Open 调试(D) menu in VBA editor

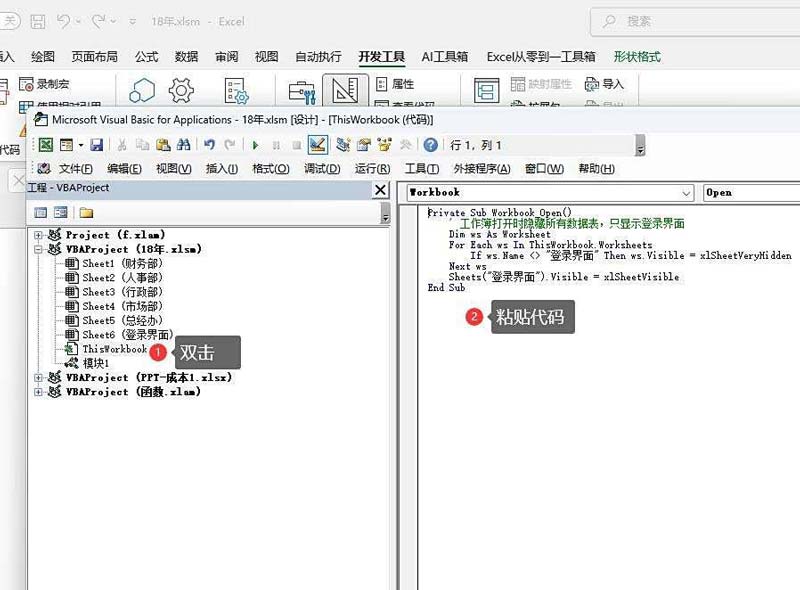322,168
